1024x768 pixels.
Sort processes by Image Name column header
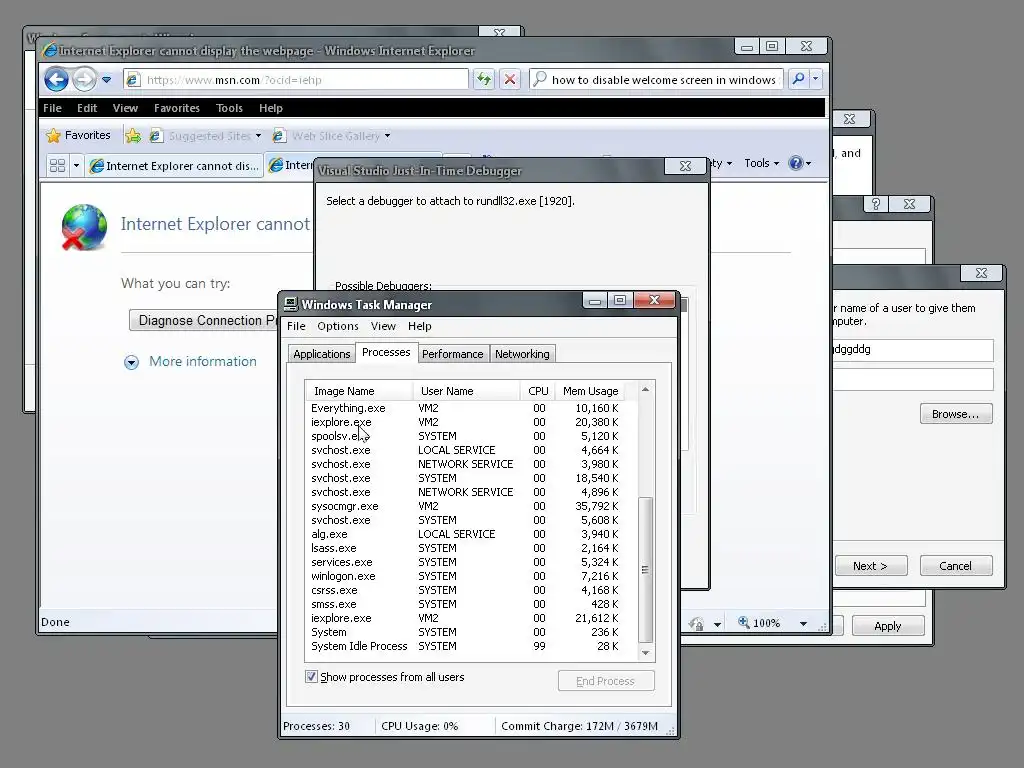pos(359,391)
